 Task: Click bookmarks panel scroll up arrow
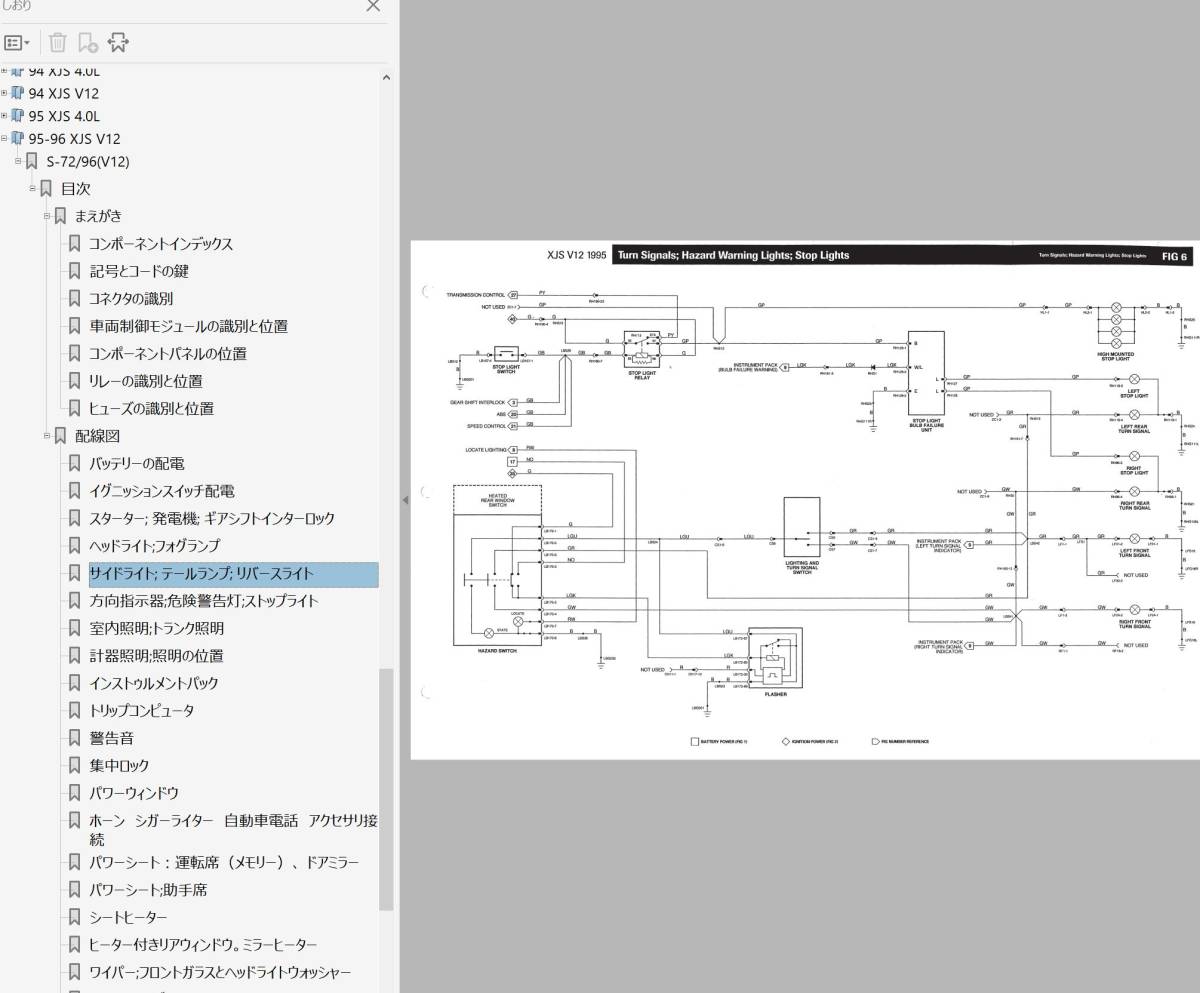(386, 77)
